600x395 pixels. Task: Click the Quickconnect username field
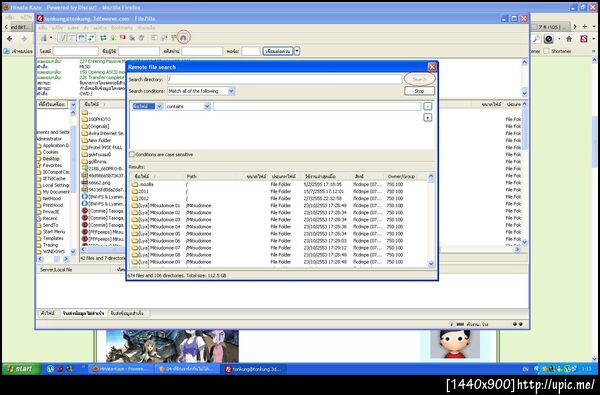point(139,51)
